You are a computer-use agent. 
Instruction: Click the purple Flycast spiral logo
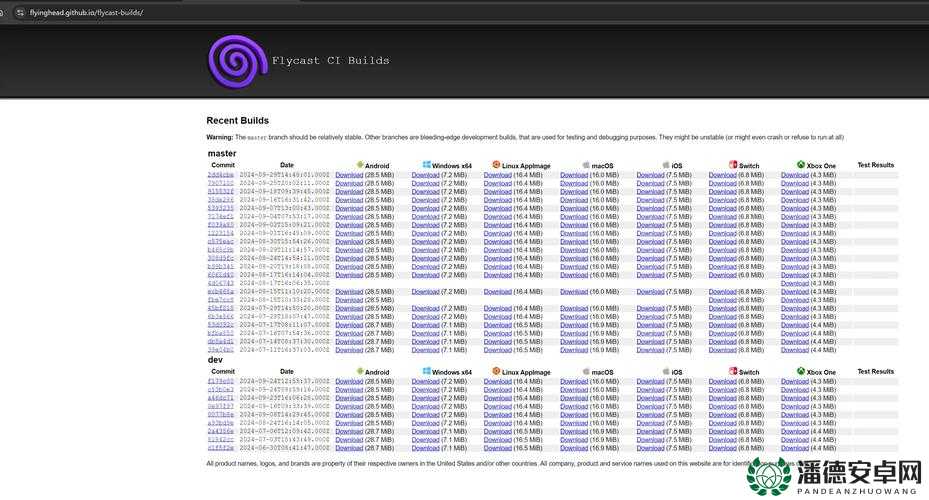pyautogui.click(x=237, y=61)
